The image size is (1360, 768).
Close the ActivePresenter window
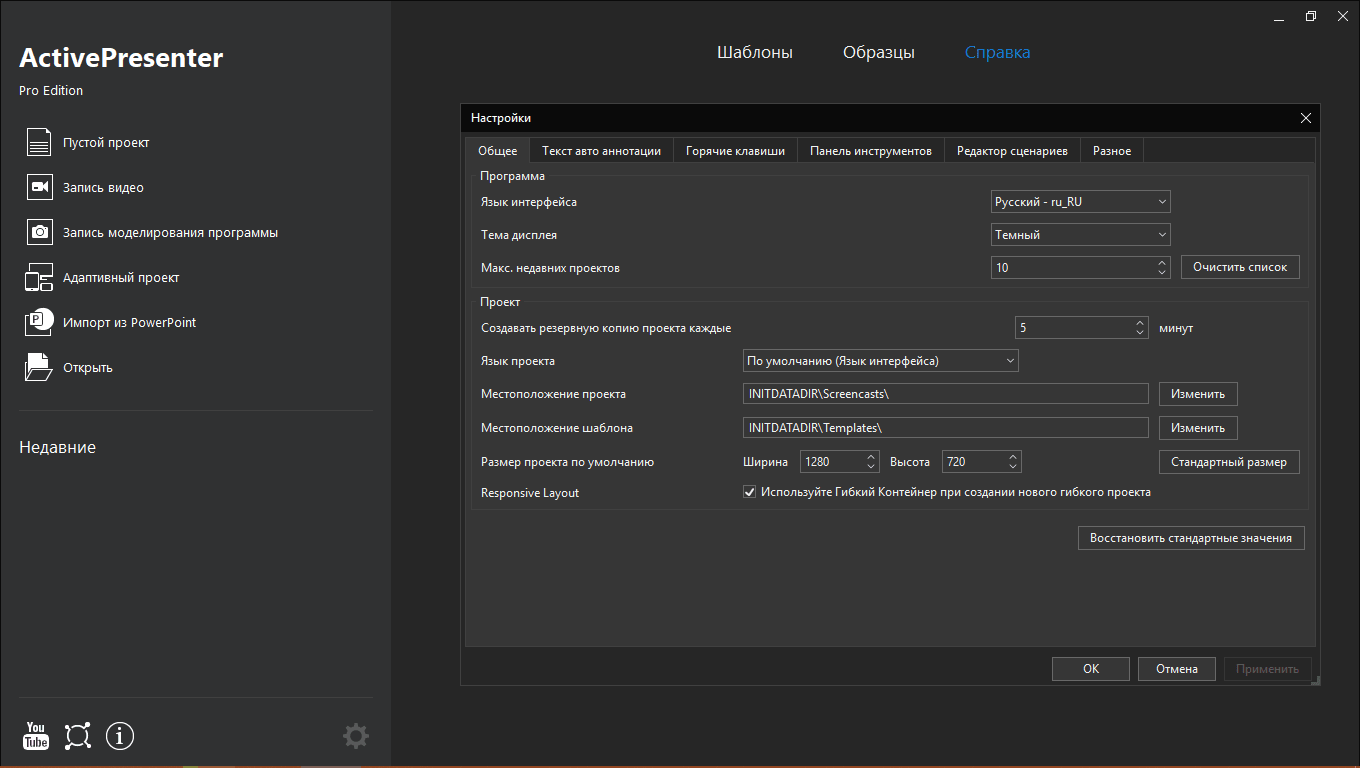point(1342,16)
